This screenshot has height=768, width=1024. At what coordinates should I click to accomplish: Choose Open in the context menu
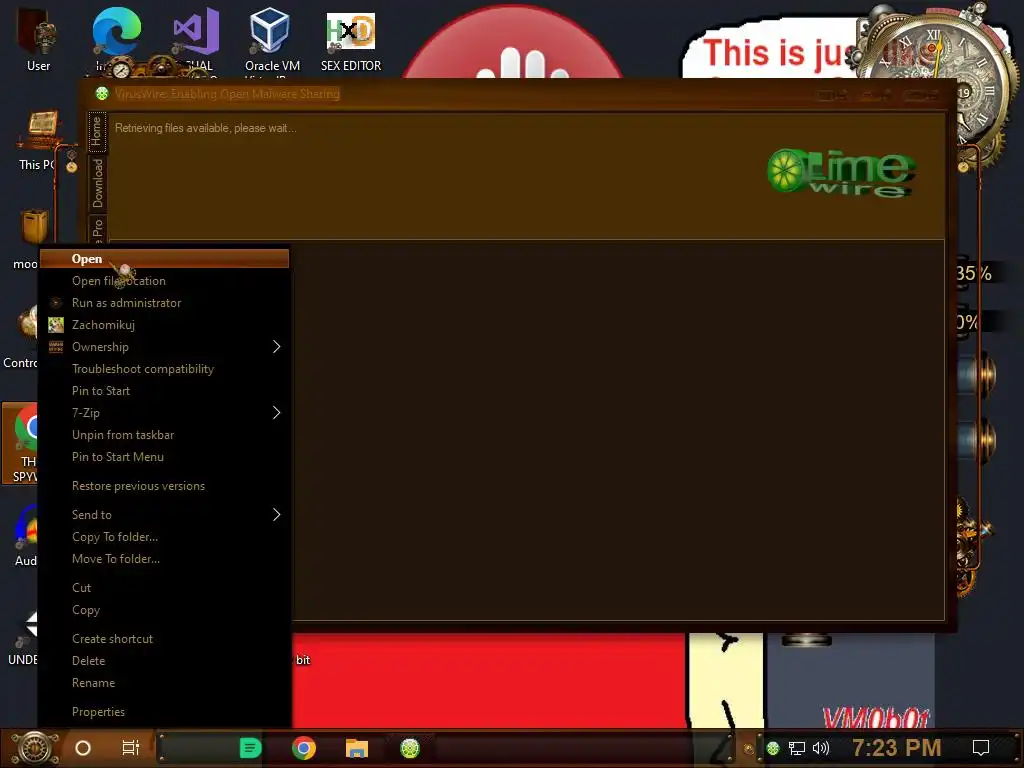point(164,259)
